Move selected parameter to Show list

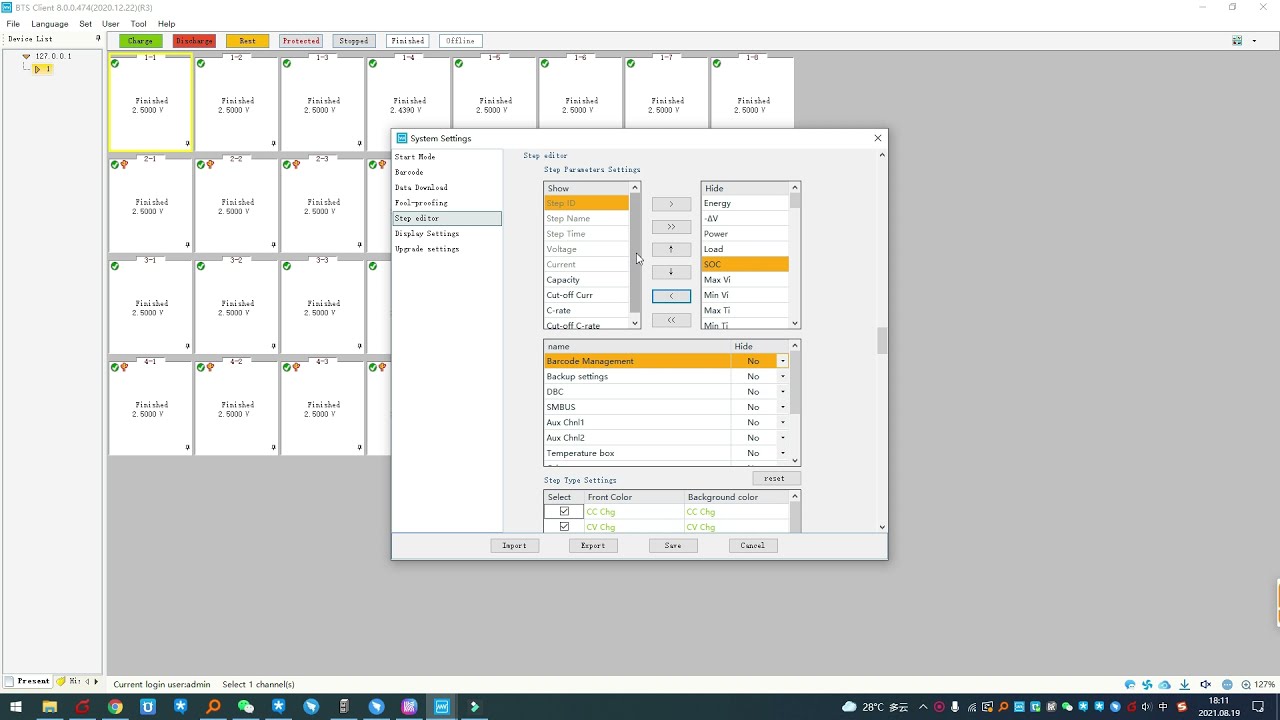pyautogui.click(x=671, y=296)
